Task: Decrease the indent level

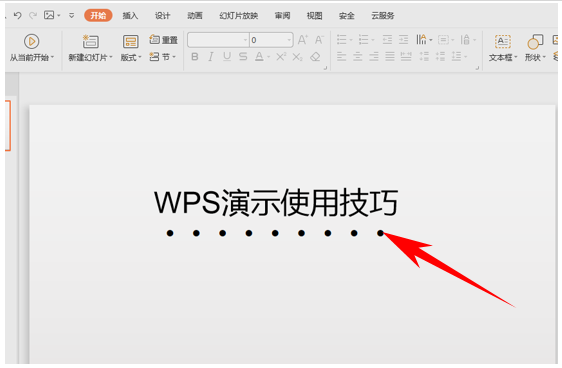Action: coord(387,39)
